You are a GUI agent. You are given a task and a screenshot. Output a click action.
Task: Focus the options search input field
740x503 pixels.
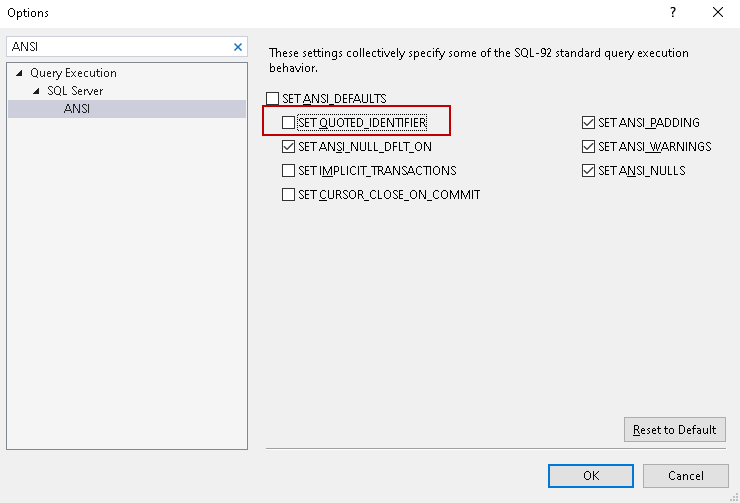[118, 47]
